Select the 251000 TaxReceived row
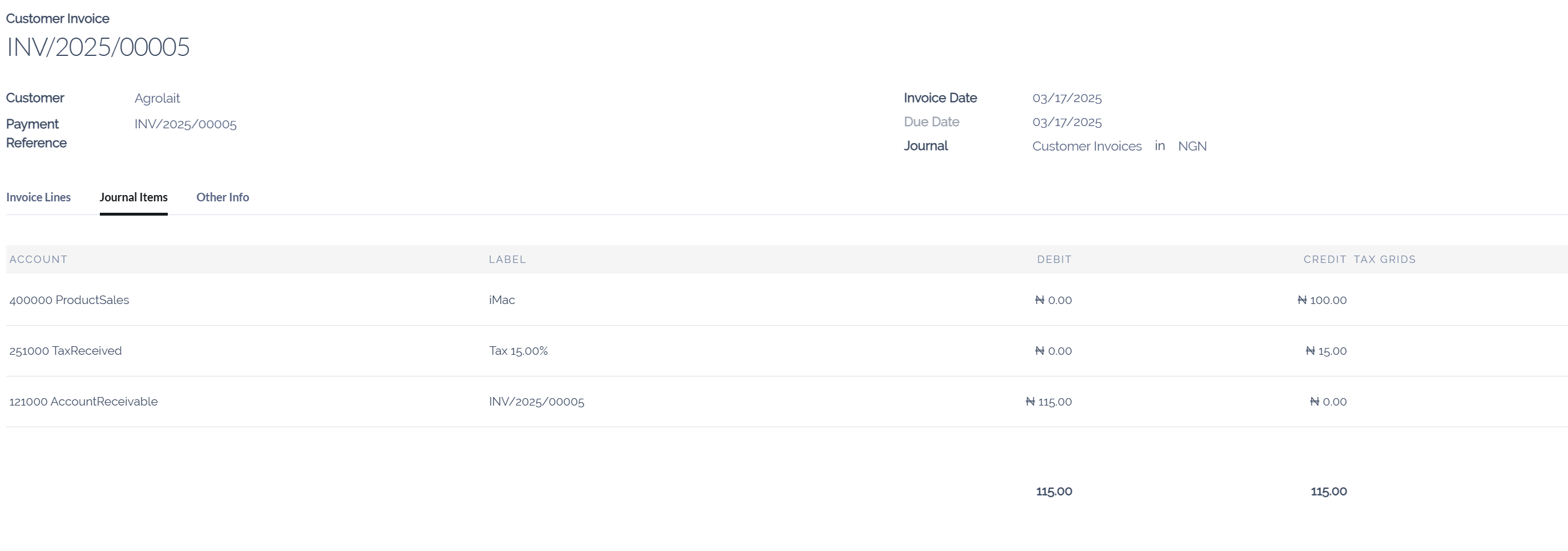This screenshot has height=551, width=1568. tap(65, 350)
